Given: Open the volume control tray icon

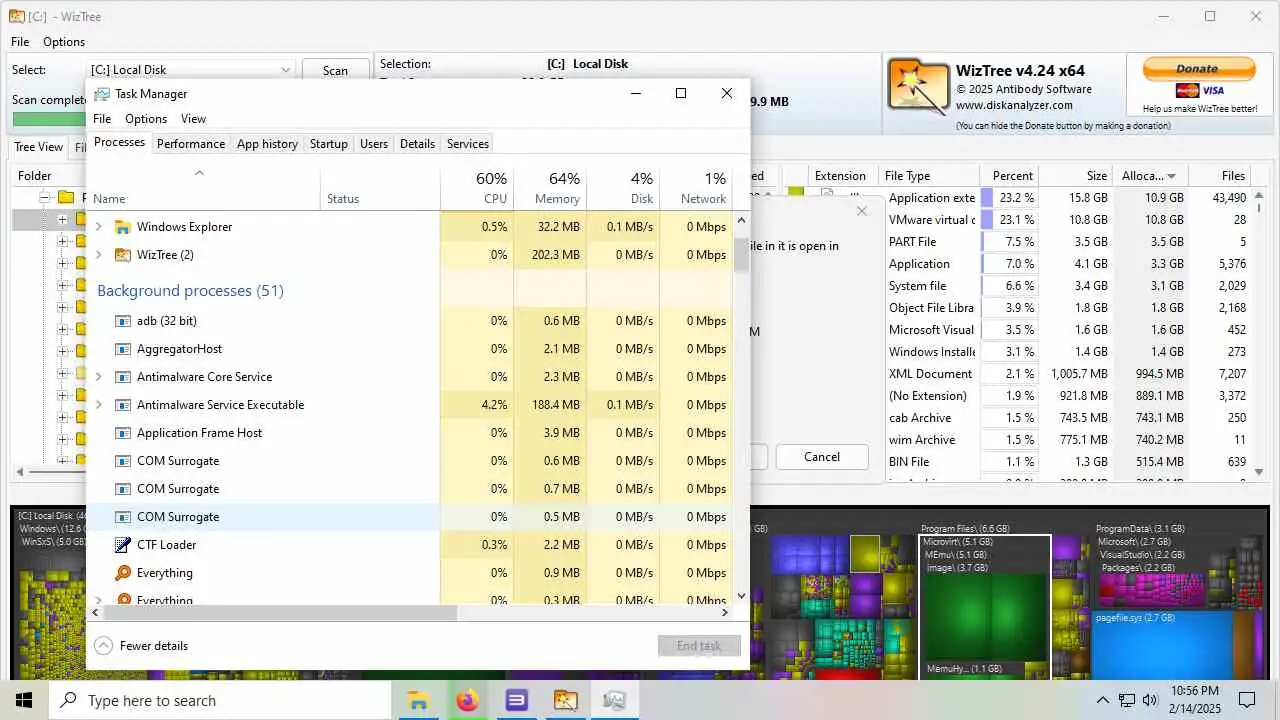Looking at the screenshot, I should pos(1150,700).
